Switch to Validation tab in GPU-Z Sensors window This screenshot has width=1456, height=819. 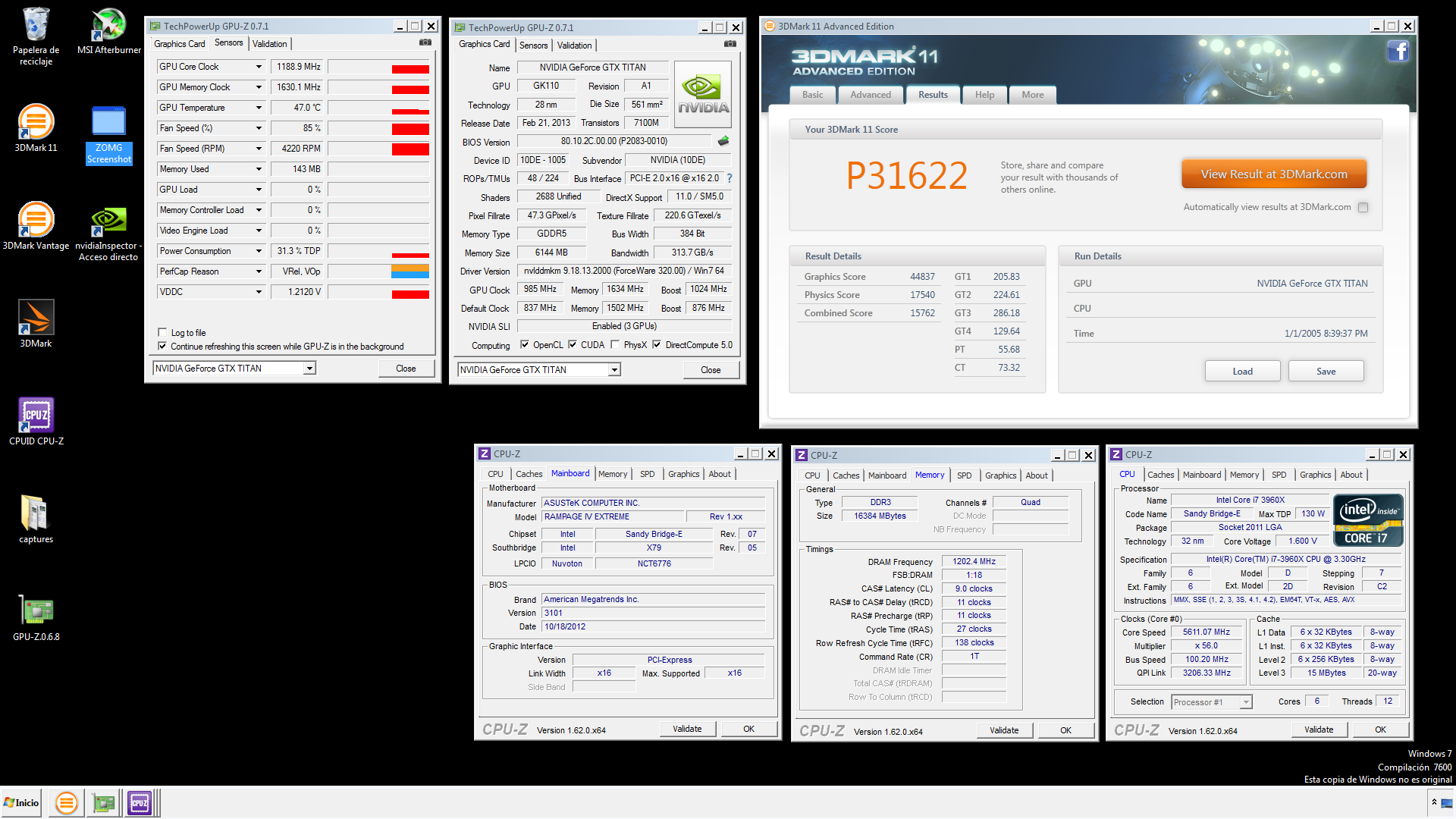tap(270, 44)
